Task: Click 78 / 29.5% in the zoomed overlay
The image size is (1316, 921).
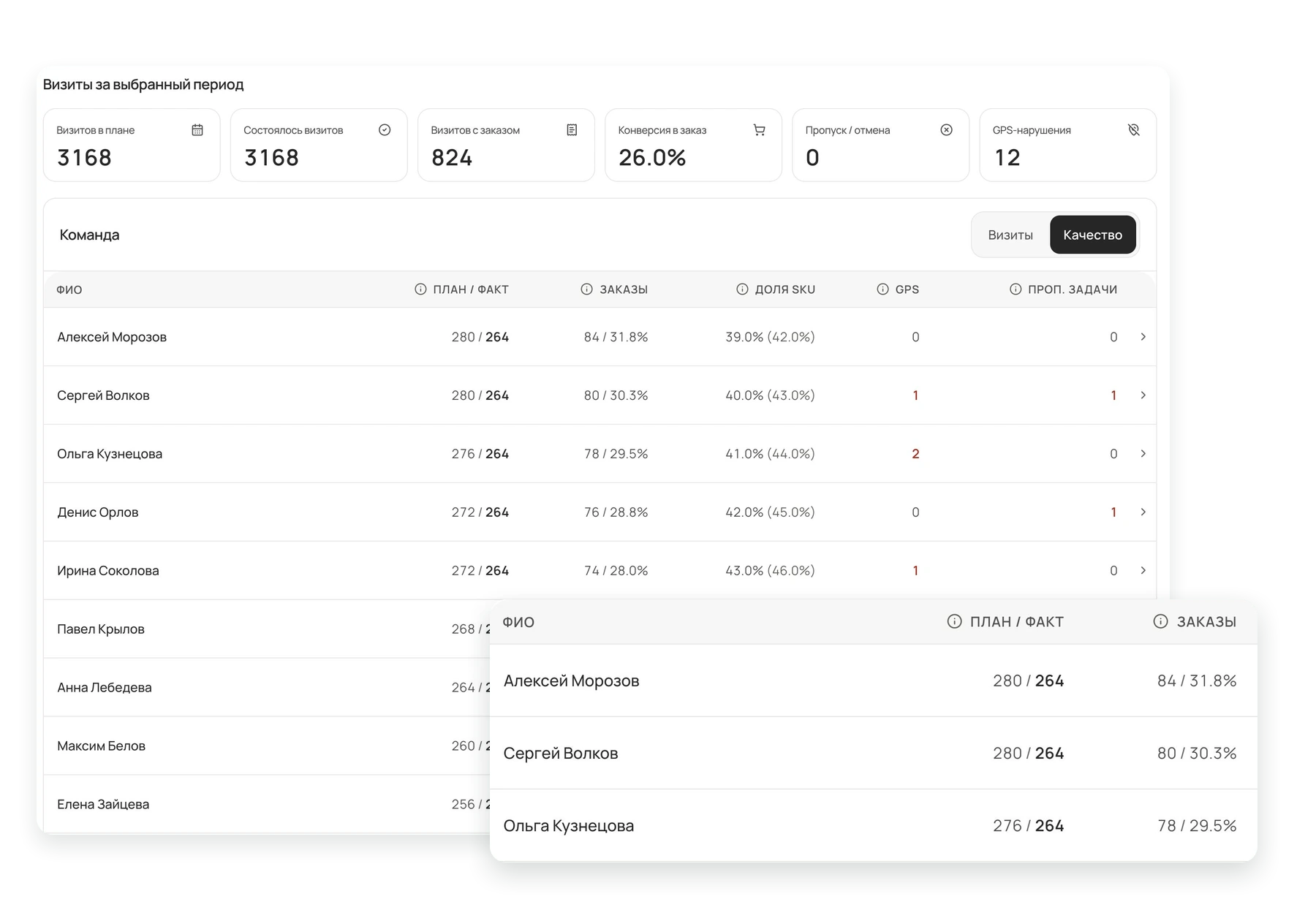Action: coord(1197,825)
